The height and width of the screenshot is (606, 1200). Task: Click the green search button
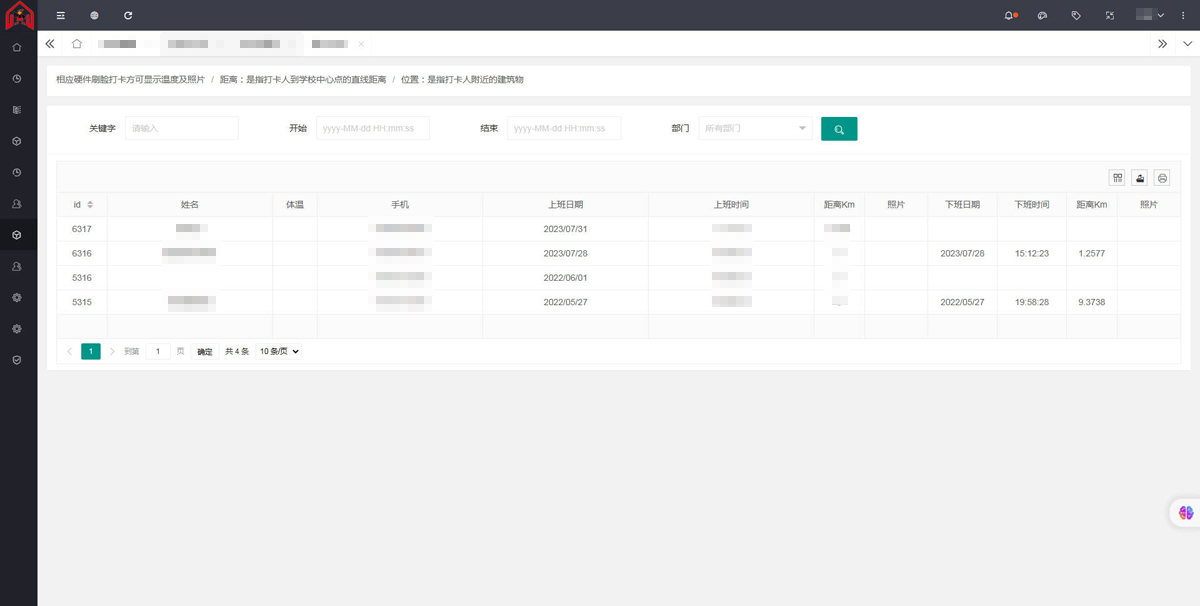838,129
